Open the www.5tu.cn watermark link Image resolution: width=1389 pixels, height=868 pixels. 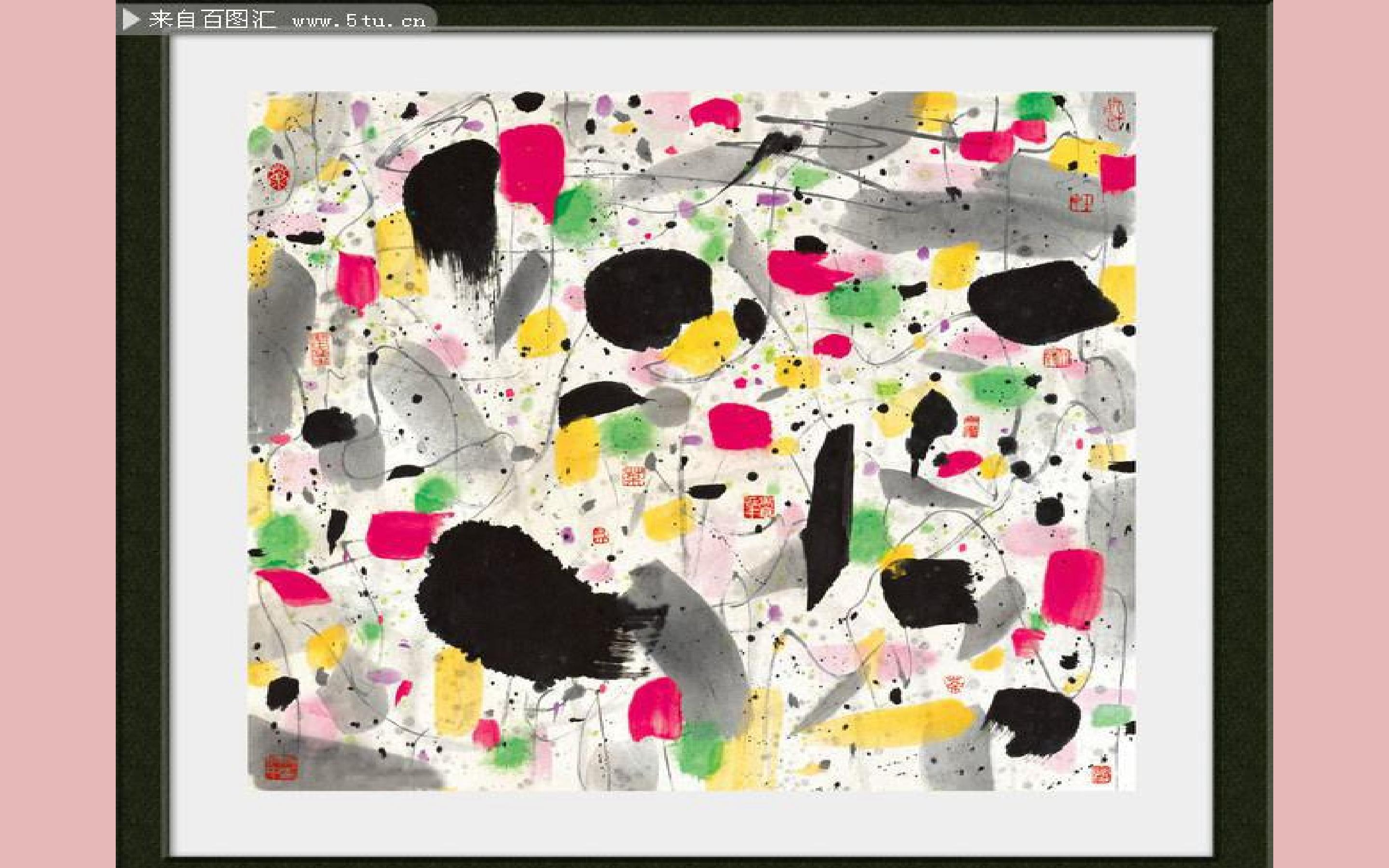coord(359,21)
